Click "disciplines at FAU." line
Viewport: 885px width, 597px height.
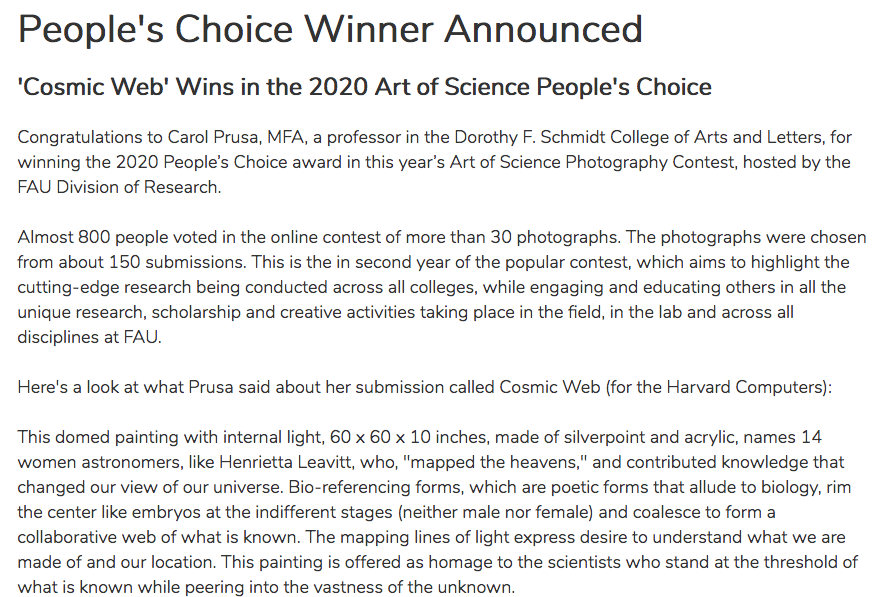coord(89,337)
